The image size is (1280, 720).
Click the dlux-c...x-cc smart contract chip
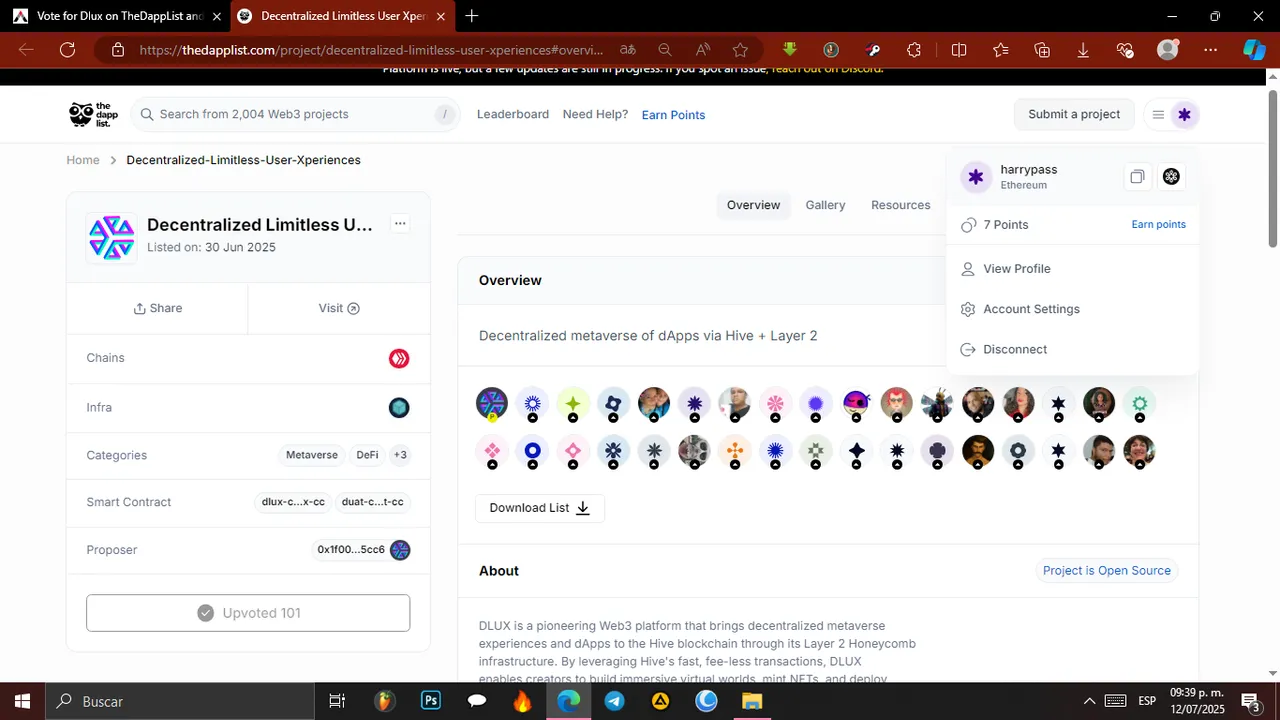coord(293,502)
